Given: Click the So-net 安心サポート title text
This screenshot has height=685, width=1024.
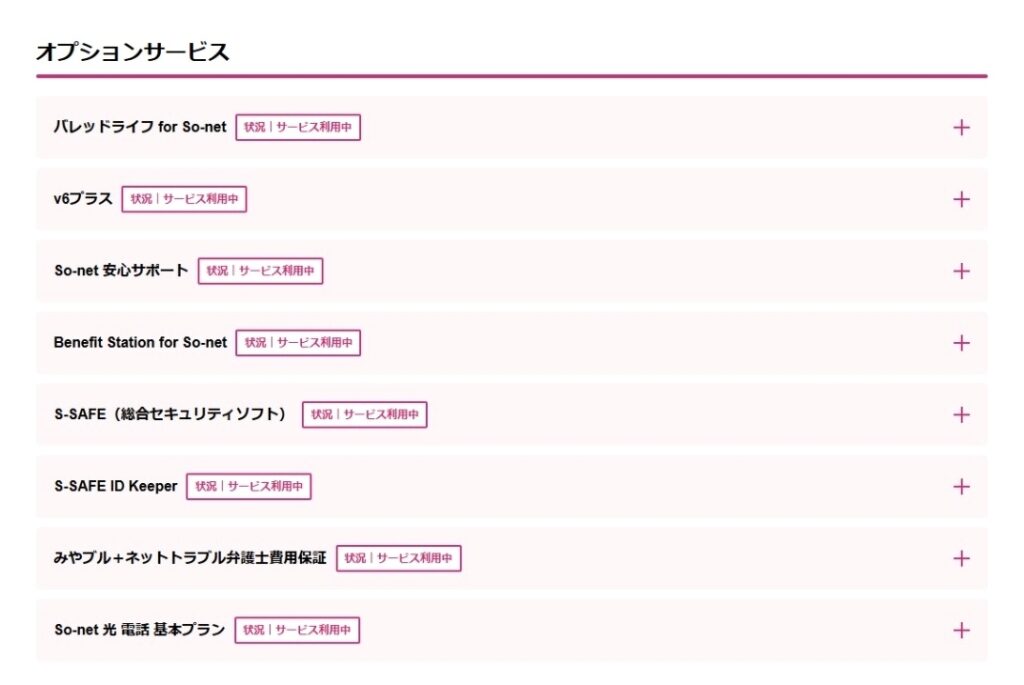Looking at the screenshot, I should tap(121, 271).
